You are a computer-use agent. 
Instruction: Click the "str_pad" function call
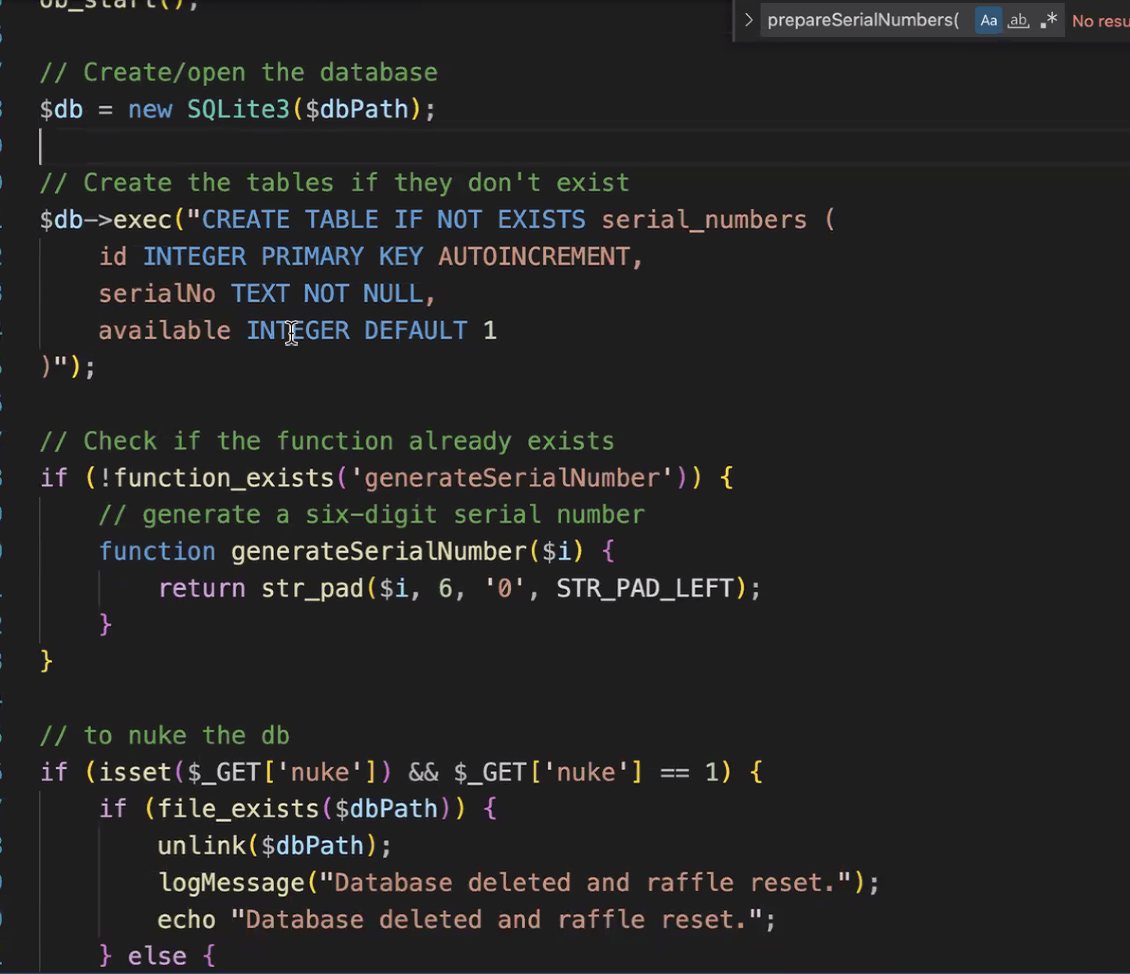tap(313, 589)
